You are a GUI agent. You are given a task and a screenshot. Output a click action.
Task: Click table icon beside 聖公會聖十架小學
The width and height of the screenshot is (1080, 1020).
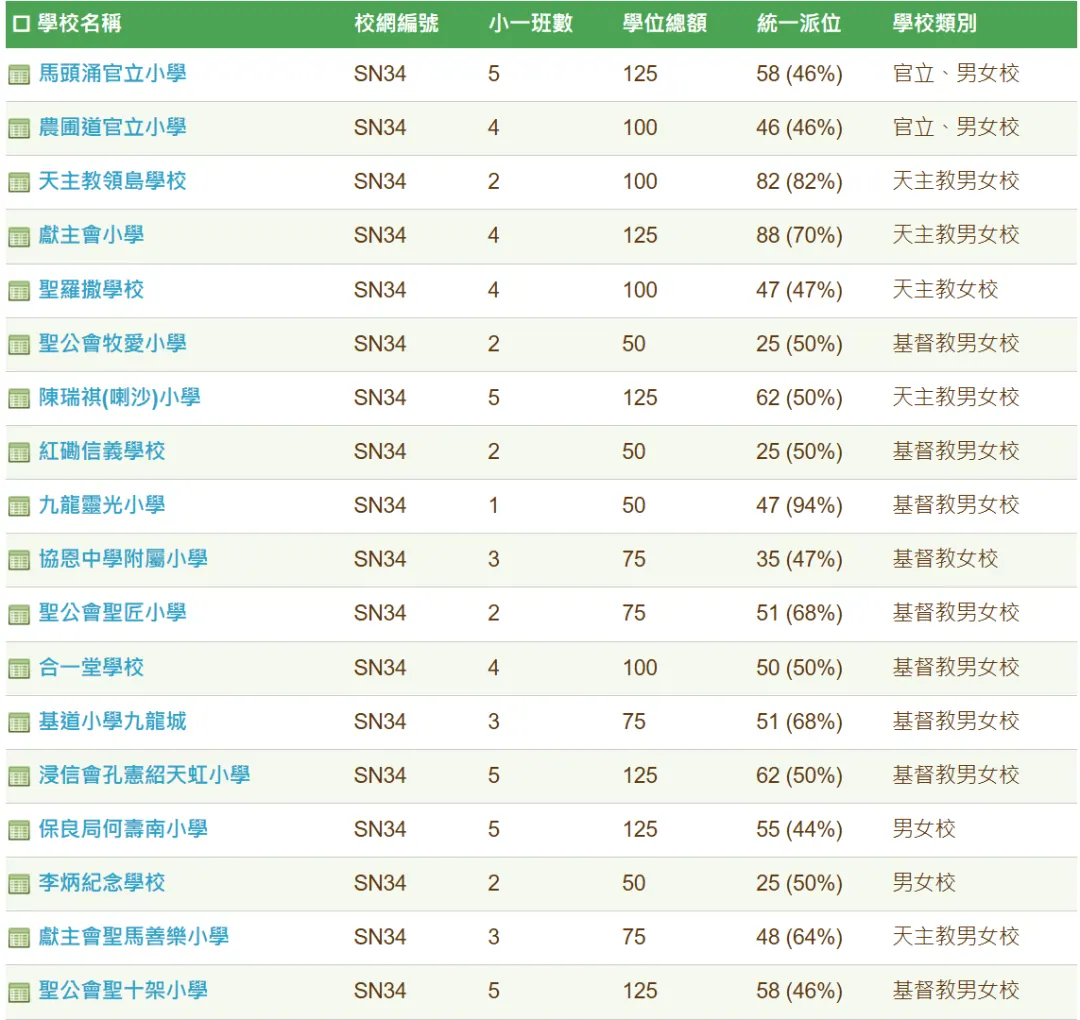coord(19,992)
